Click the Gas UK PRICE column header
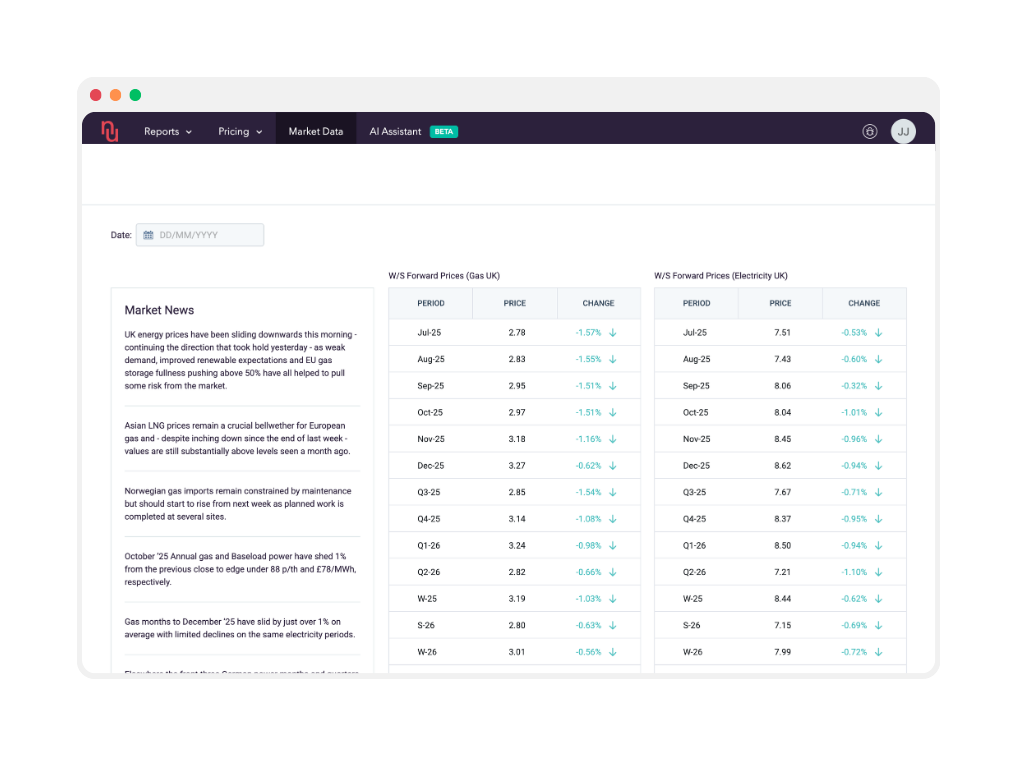Viewport: 1024px width, 768px height. (x=515, y=304)
